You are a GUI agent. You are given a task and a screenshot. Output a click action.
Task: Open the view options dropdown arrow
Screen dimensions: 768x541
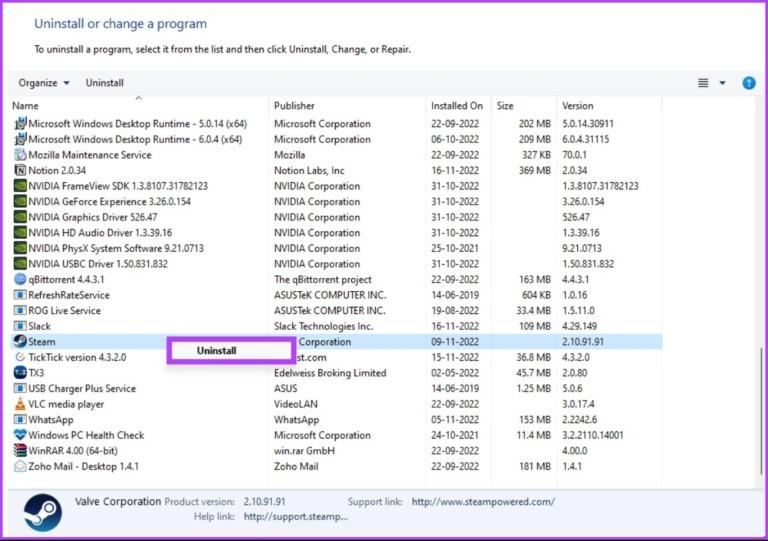pos(722,83)
